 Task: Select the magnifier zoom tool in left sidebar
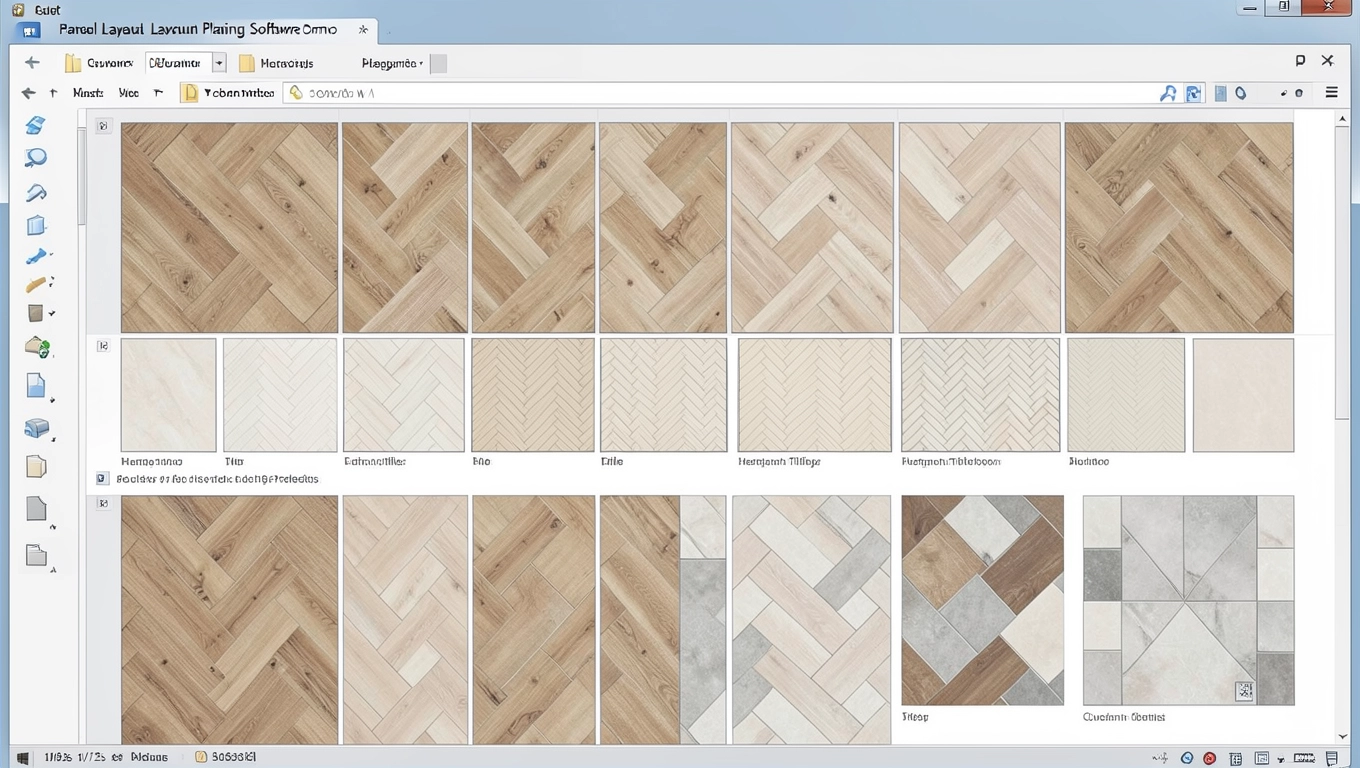[36, 158]
